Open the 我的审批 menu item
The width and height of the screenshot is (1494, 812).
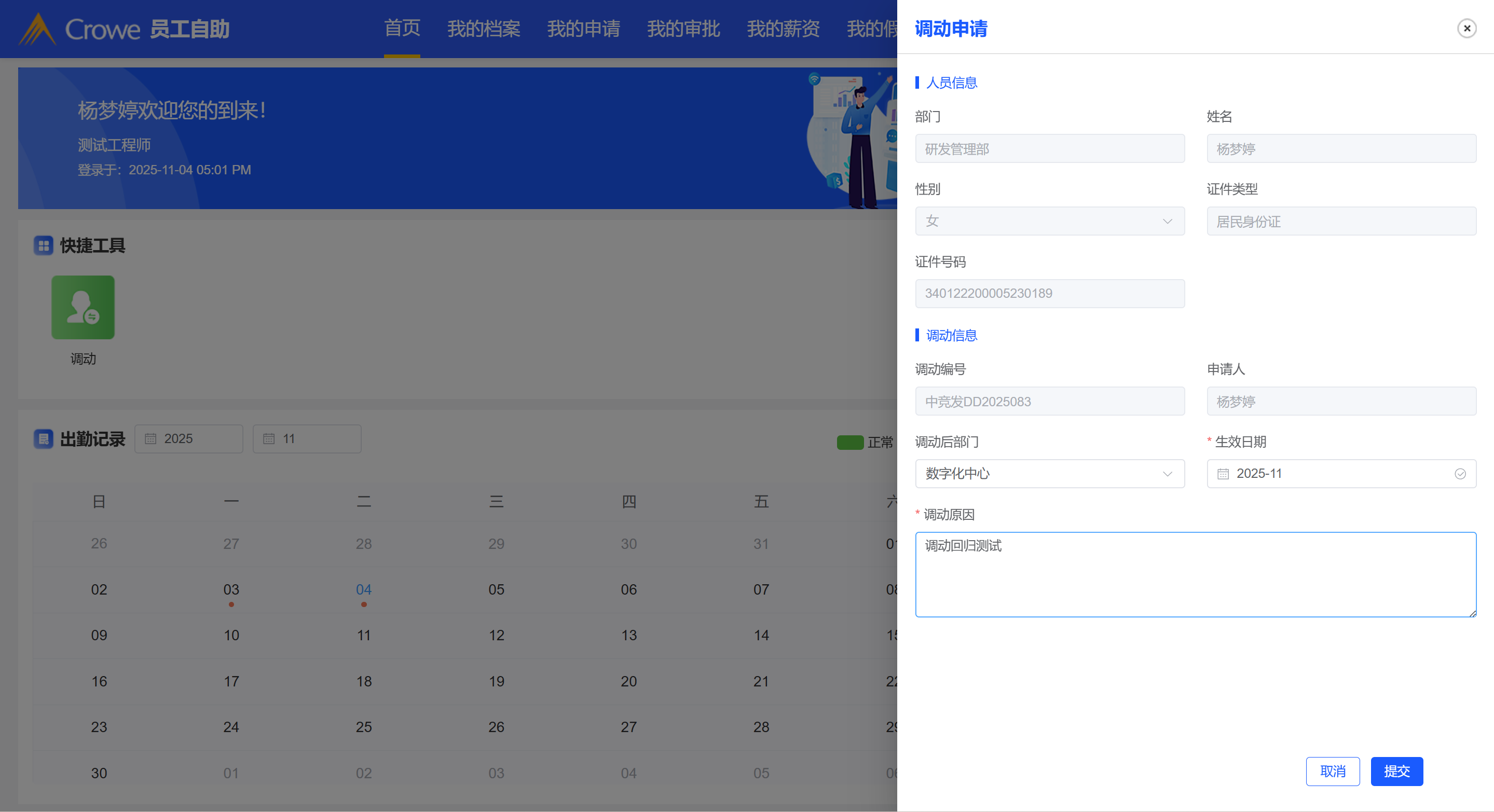point(683,29)
